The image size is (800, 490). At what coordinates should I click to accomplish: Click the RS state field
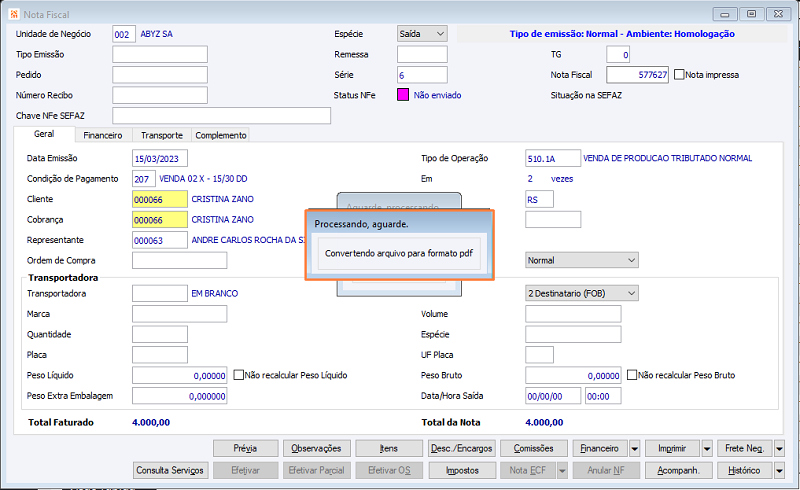[x=539, y=199]
